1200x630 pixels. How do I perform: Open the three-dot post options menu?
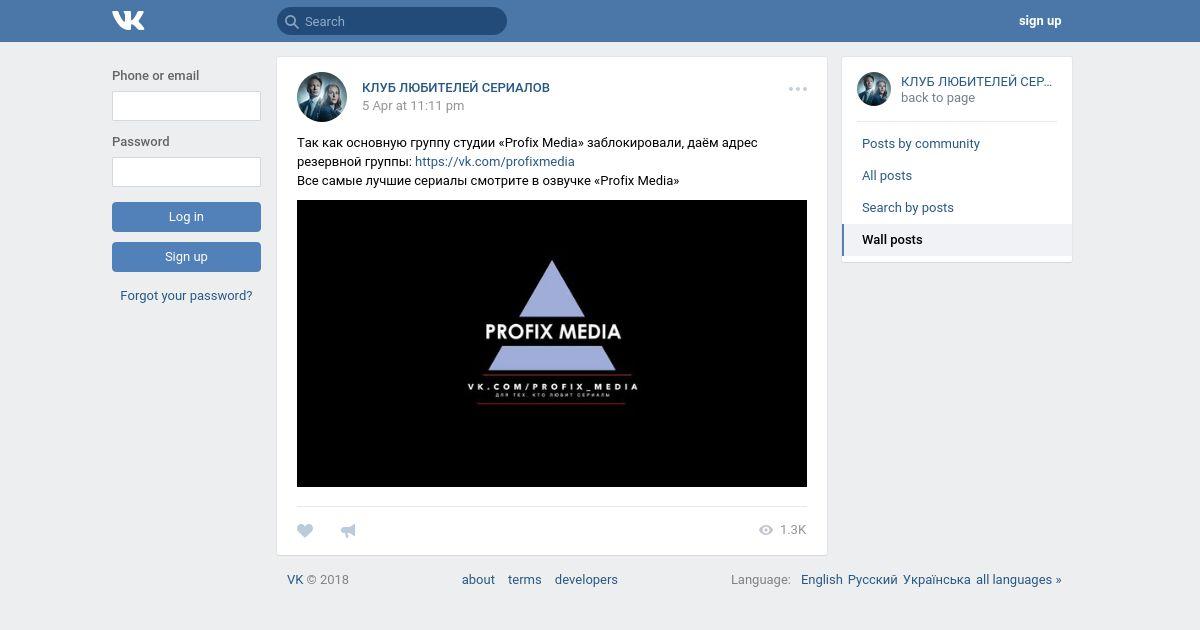[x=797, y=89]
